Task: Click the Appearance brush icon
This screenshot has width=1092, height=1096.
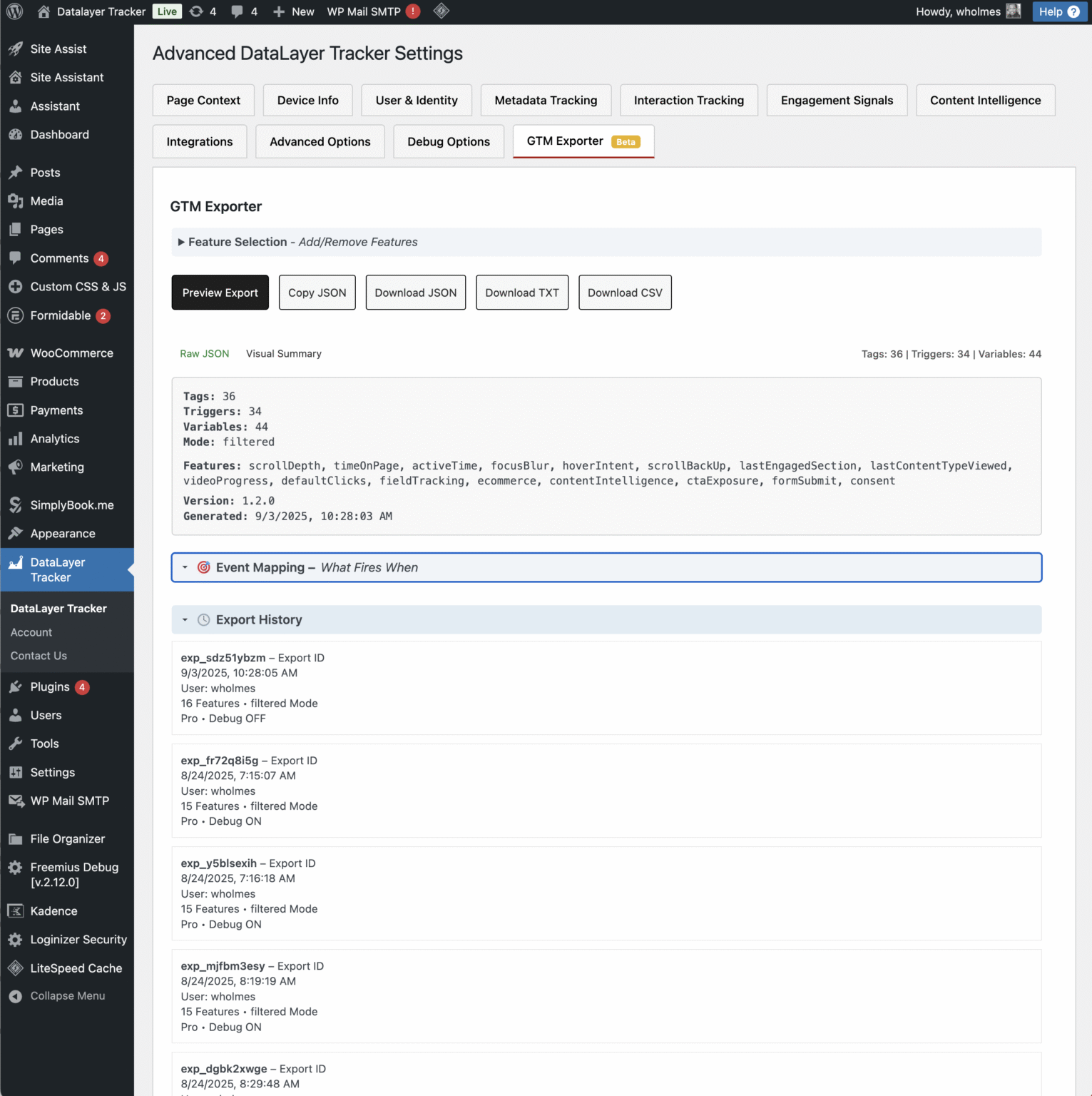Action: [x=16, y=533]
